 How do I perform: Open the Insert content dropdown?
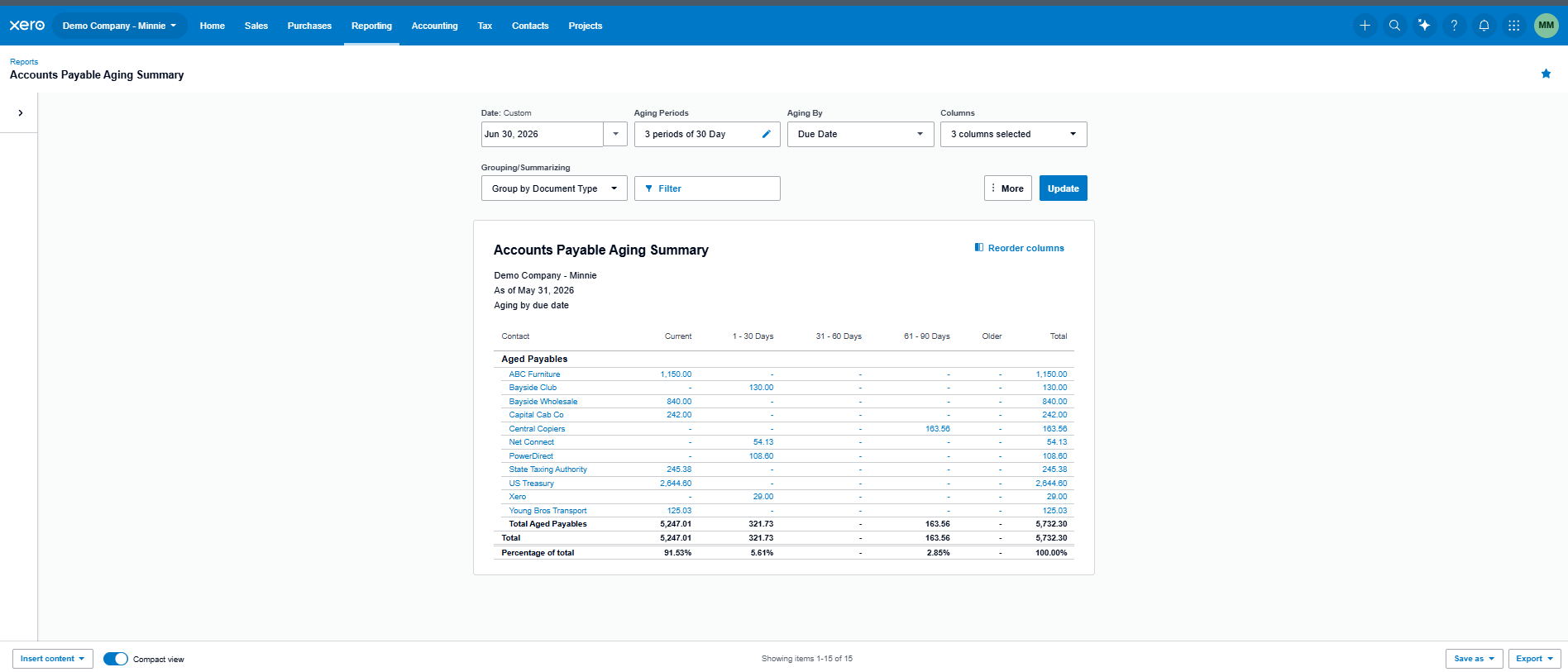[x=53, y=659]
